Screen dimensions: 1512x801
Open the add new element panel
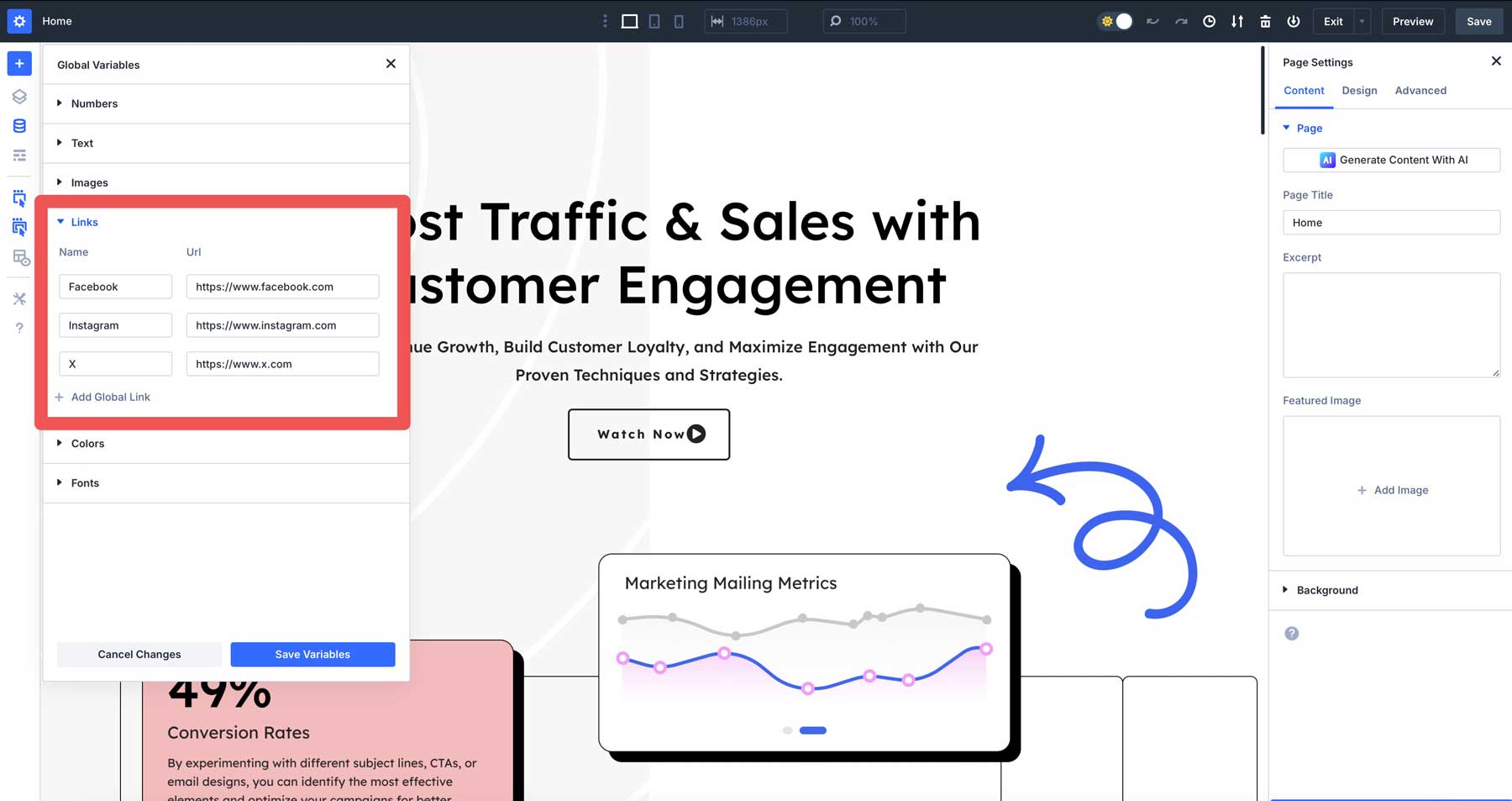point(18,63)
